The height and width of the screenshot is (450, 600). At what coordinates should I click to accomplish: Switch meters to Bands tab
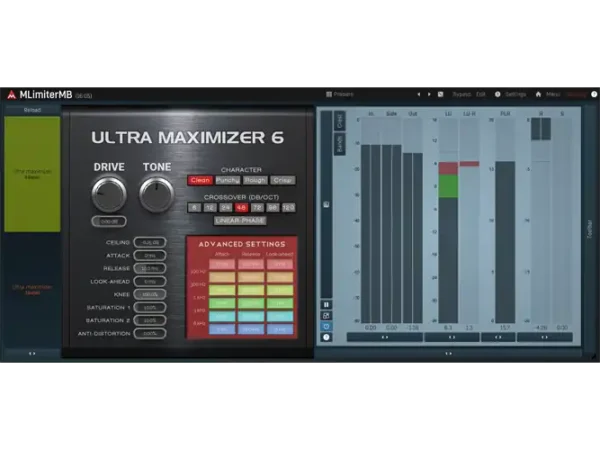click(339, 144)
